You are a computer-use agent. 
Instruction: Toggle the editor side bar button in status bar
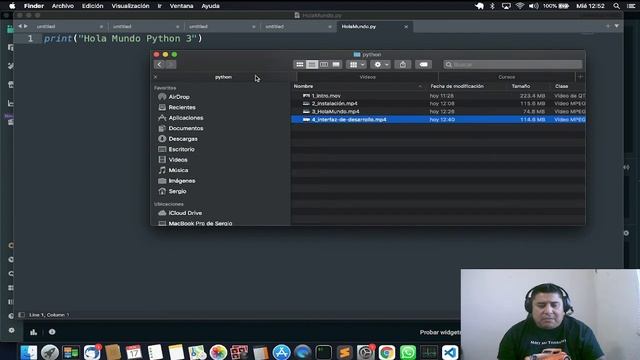22,315
